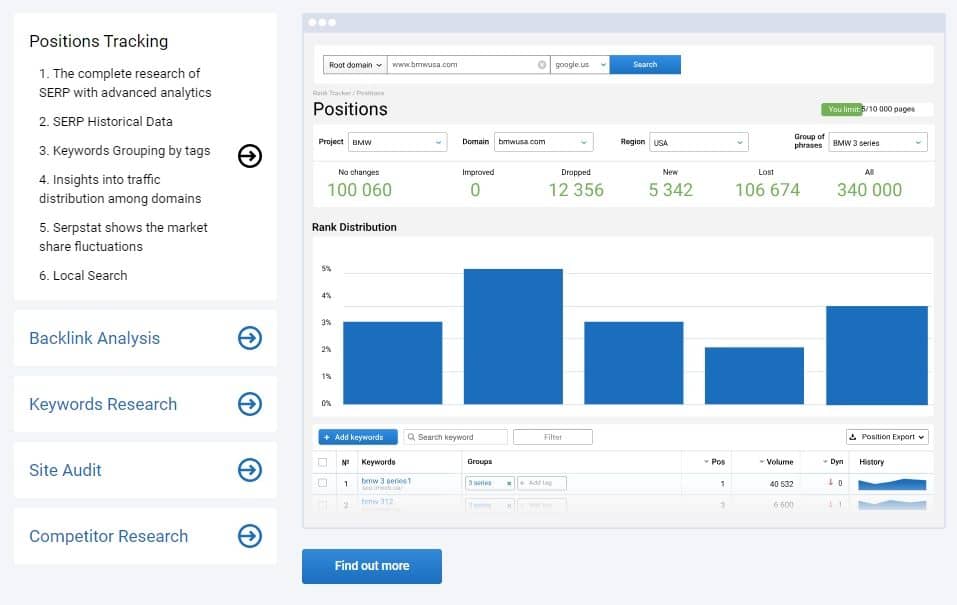Click the Competitor Research arrow icon
Image resolution: width=957 pixels, height=605 pixels.
point(250,536)
